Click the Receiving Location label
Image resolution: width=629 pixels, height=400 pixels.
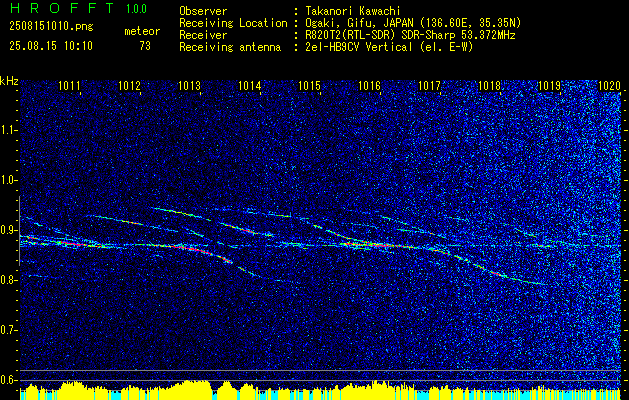pos(233,23)
